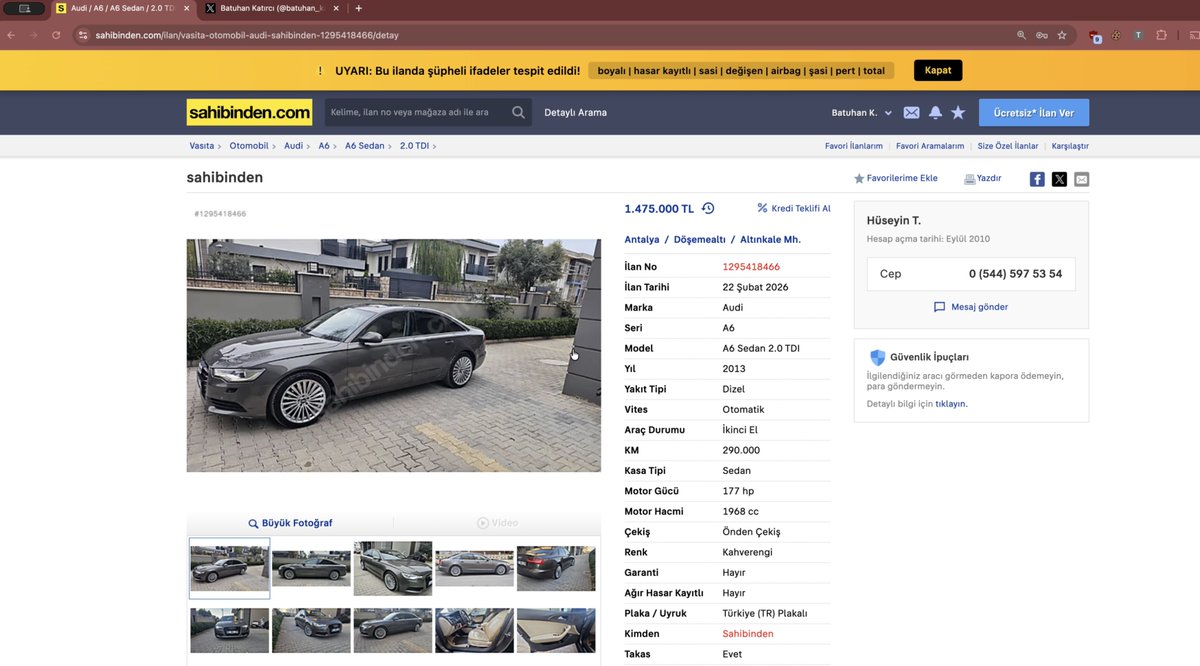The height and width of the screenshot is (666, 1200).
Task: Select fourth thumbnail in top row
Action: click(x=474, y=568)
